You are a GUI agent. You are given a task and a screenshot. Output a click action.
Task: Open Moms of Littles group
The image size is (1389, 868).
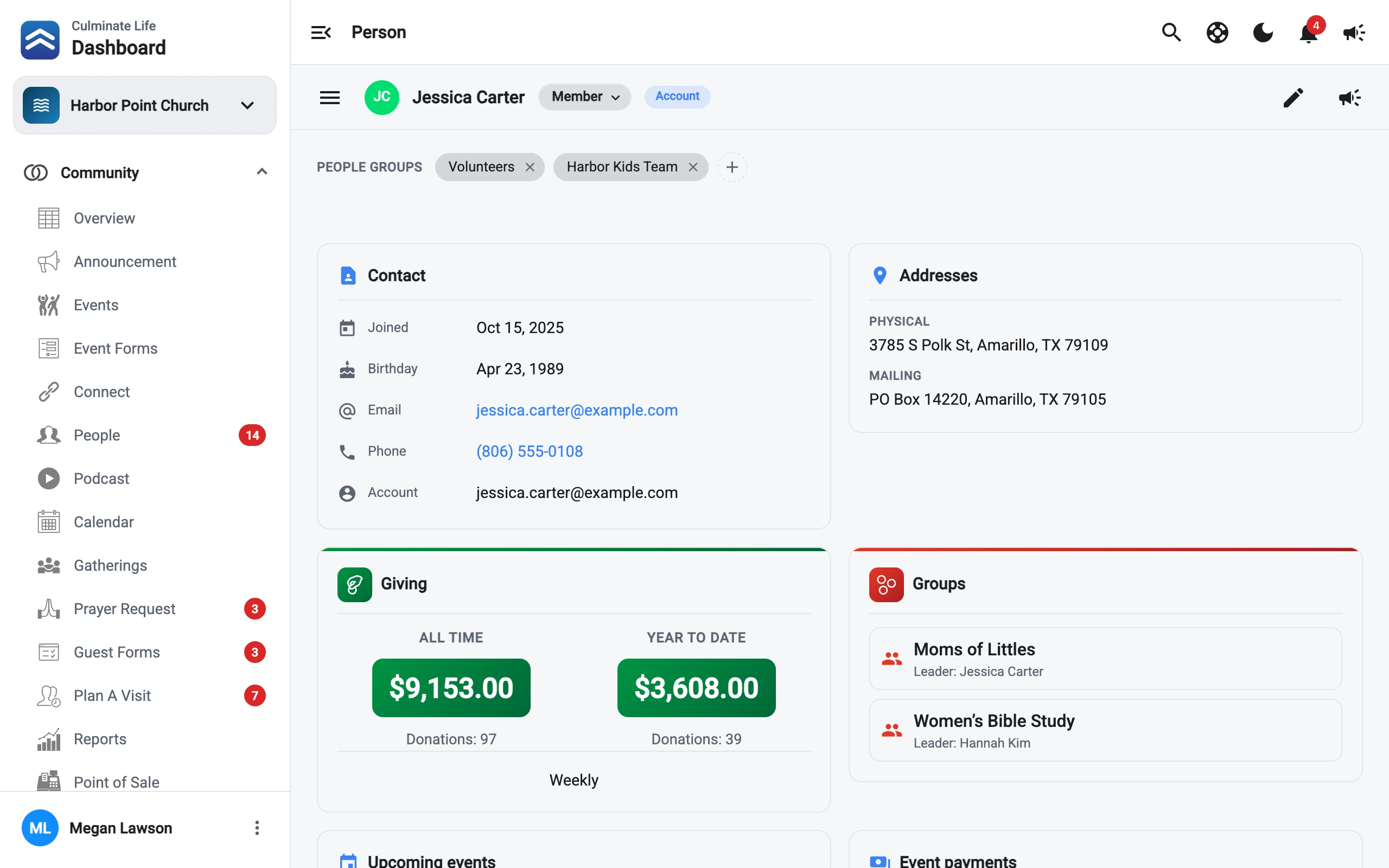point(1105,659)
